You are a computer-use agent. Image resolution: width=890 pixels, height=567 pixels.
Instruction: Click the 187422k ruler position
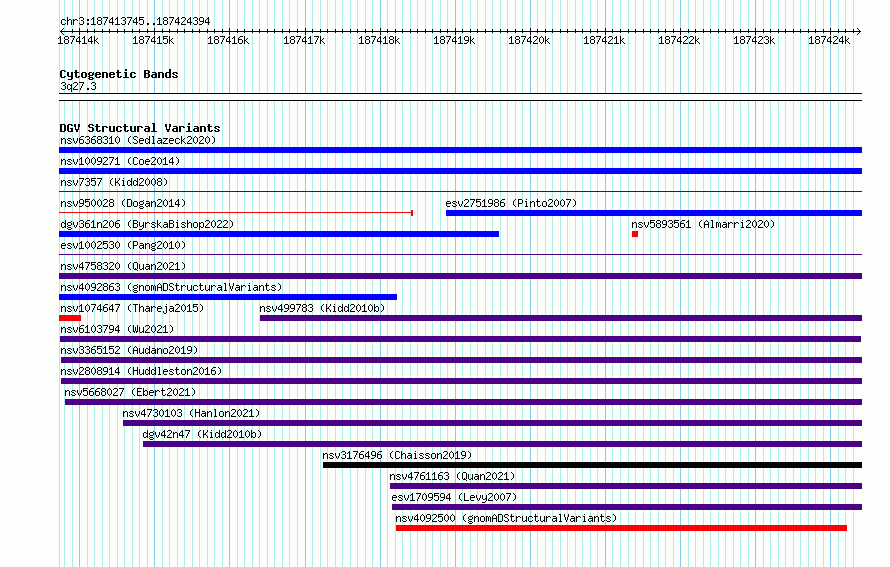679,40
